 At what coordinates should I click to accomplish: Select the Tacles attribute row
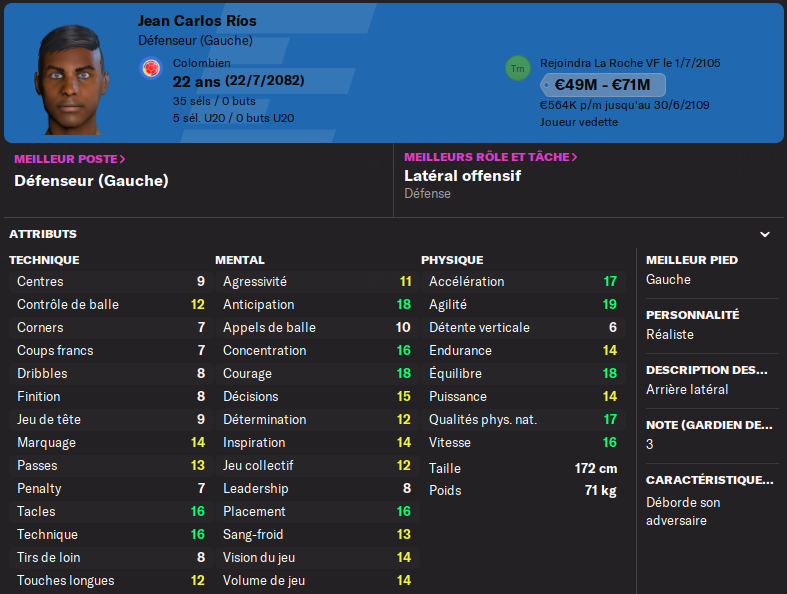(x=111, y=511)
